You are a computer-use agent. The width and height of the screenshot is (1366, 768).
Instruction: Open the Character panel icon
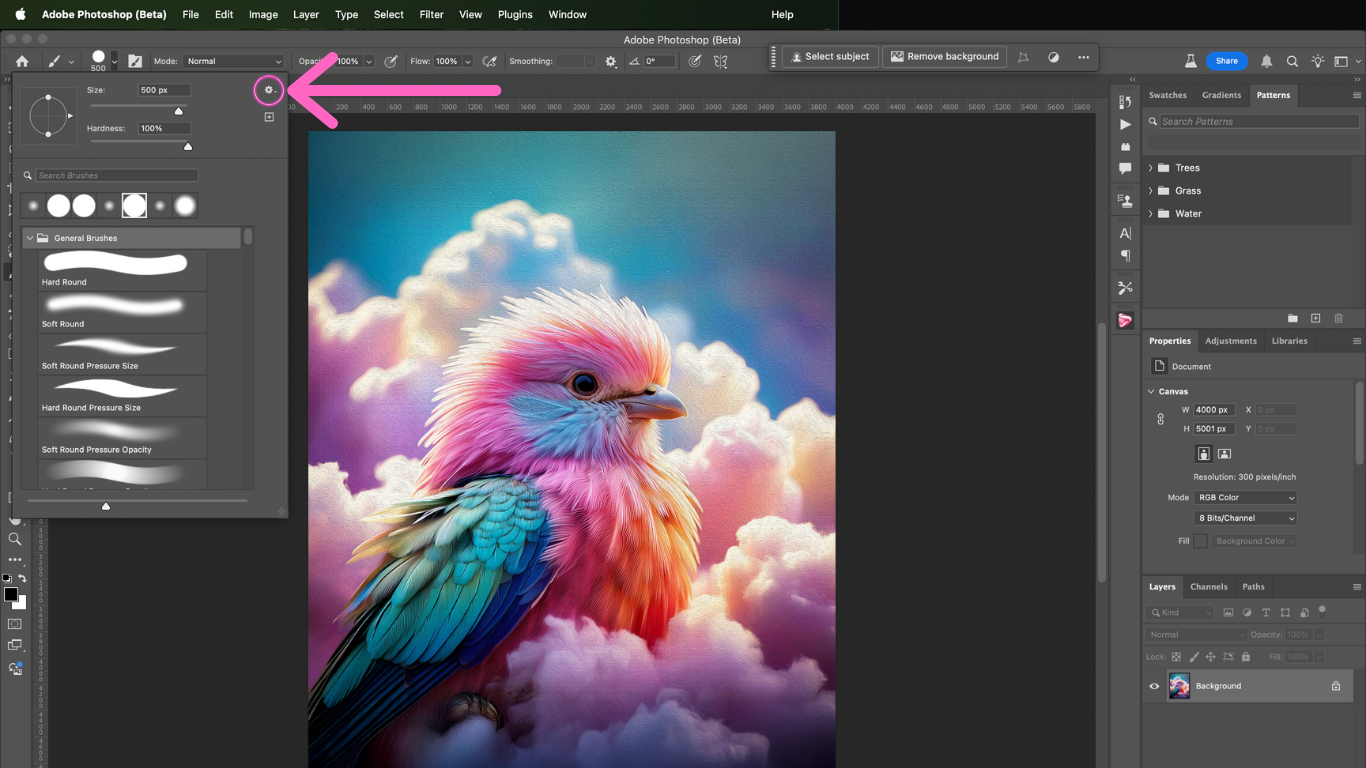(1125, 233)
